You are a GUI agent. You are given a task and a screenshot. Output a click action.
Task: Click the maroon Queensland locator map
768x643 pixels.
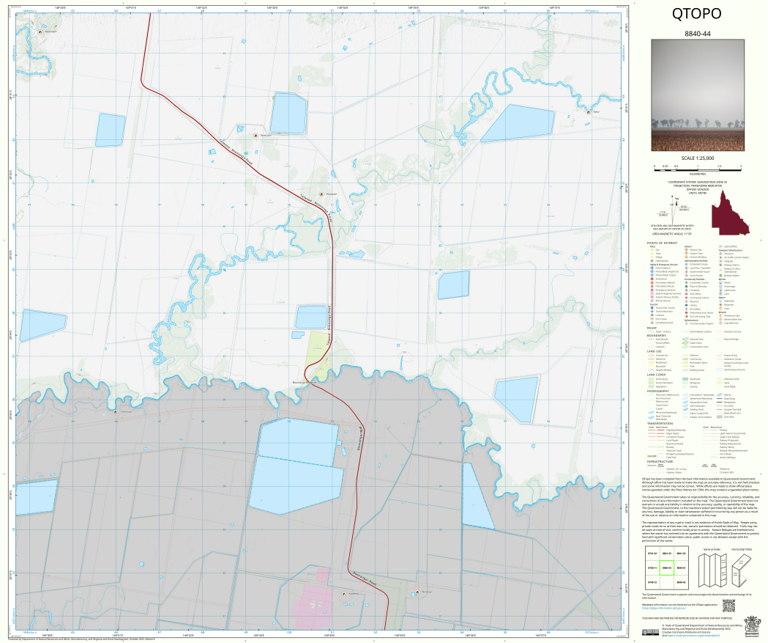[730, 214]
